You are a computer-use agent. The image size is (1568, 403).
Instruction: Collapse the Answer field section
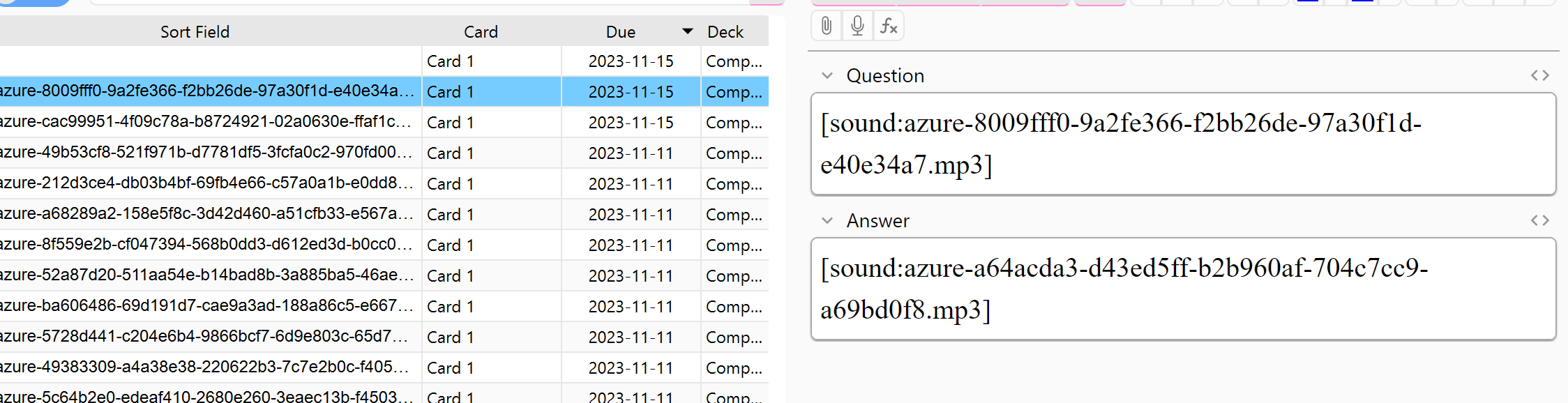pos(827,221)
